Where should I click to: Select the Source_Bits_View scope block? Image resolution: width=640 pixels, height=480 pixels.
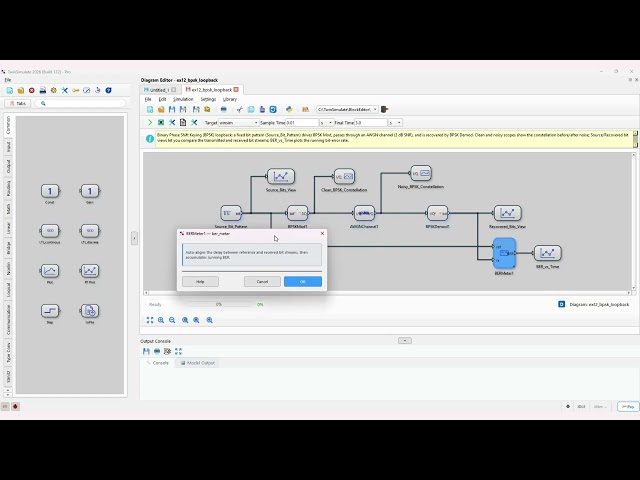tap(281, 176)
